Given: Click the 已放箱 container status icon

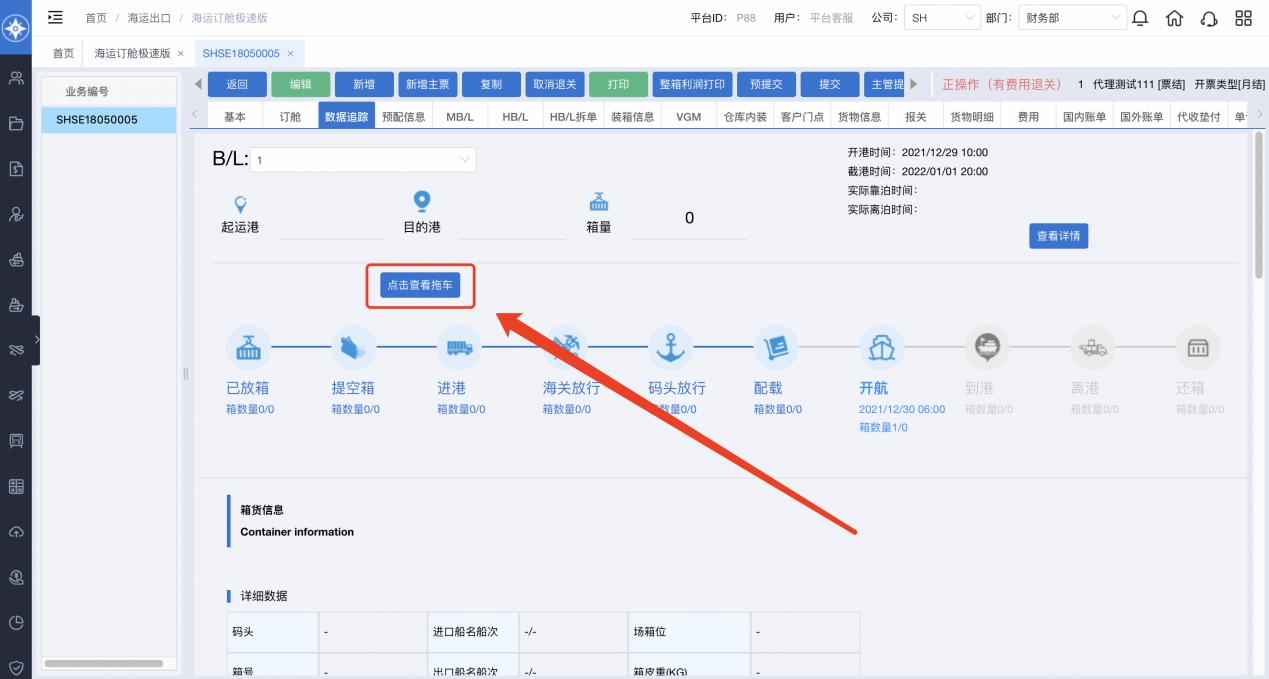Looking at the screenshot, I should (246, 347).
